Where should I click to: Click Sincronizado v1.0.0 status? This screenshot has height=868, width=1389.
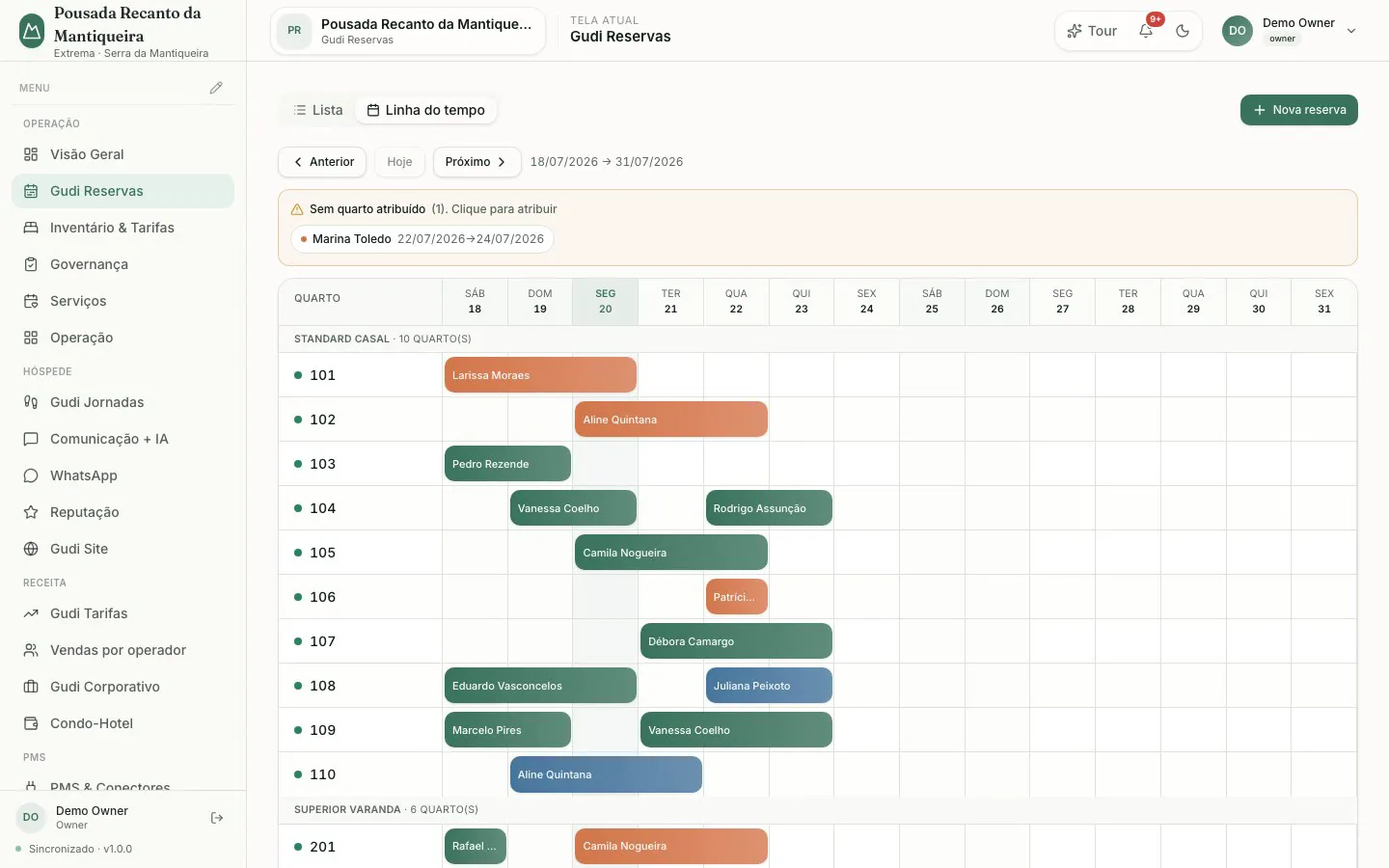coord(75,850)
